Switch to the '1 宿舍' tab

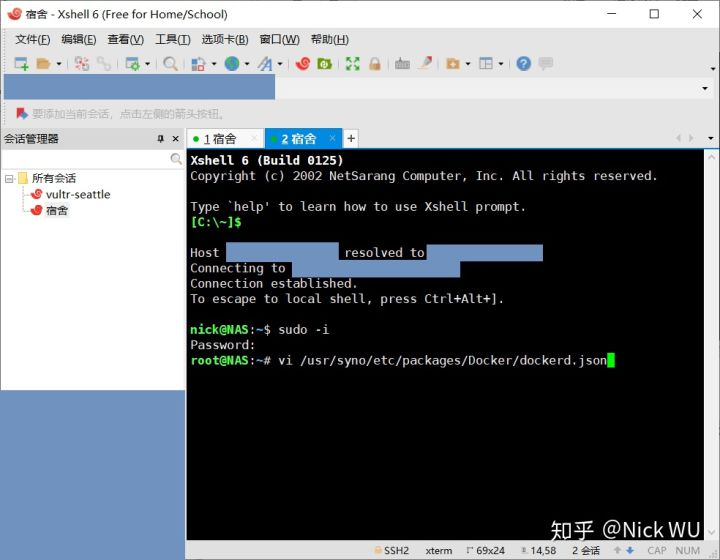click(220, 139)
